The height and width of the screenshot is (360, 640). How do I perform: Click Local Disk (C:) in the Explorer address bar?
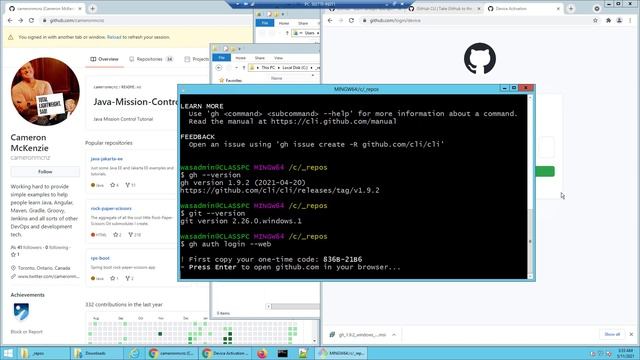point(295,68)
